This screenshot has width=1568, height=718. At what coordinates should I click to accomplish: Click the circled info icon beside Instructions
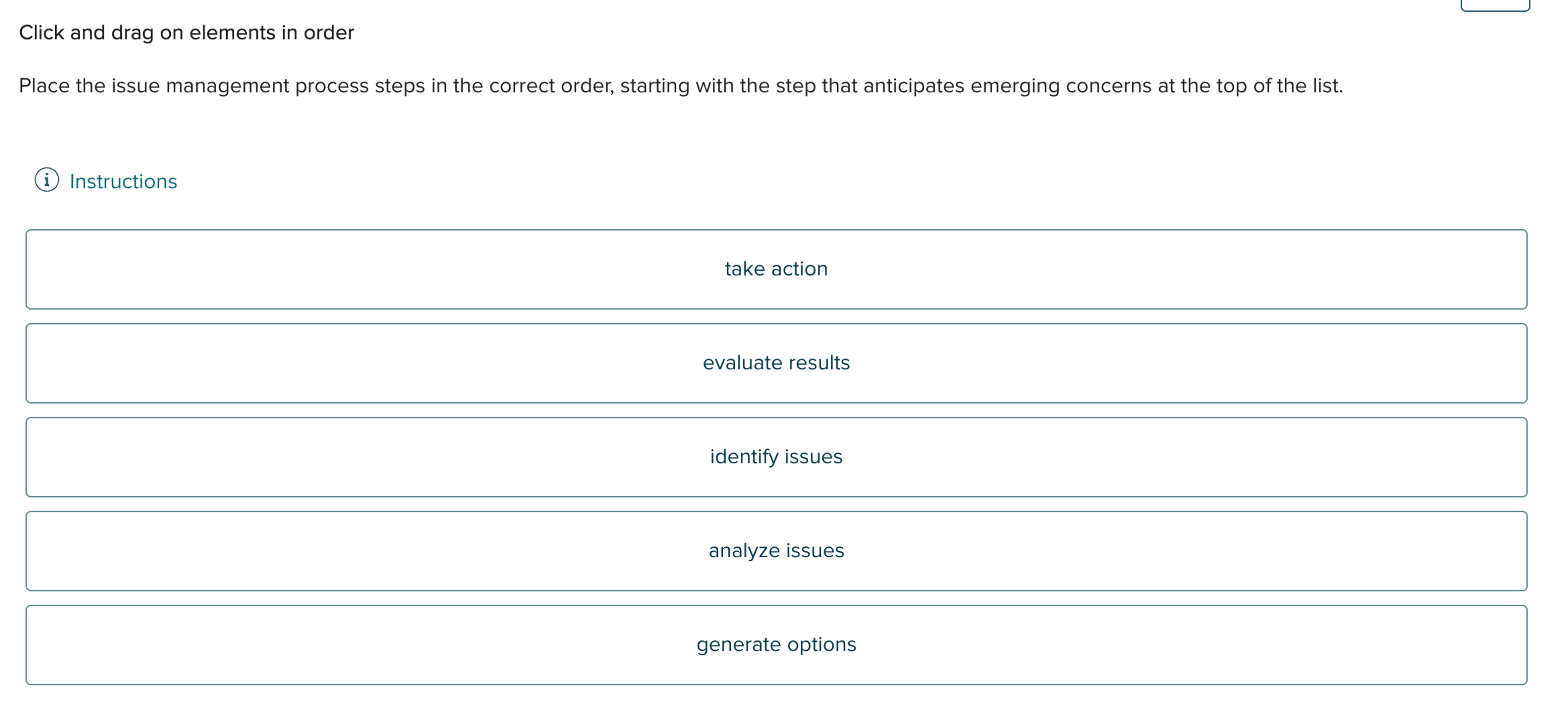coord(48,180)
